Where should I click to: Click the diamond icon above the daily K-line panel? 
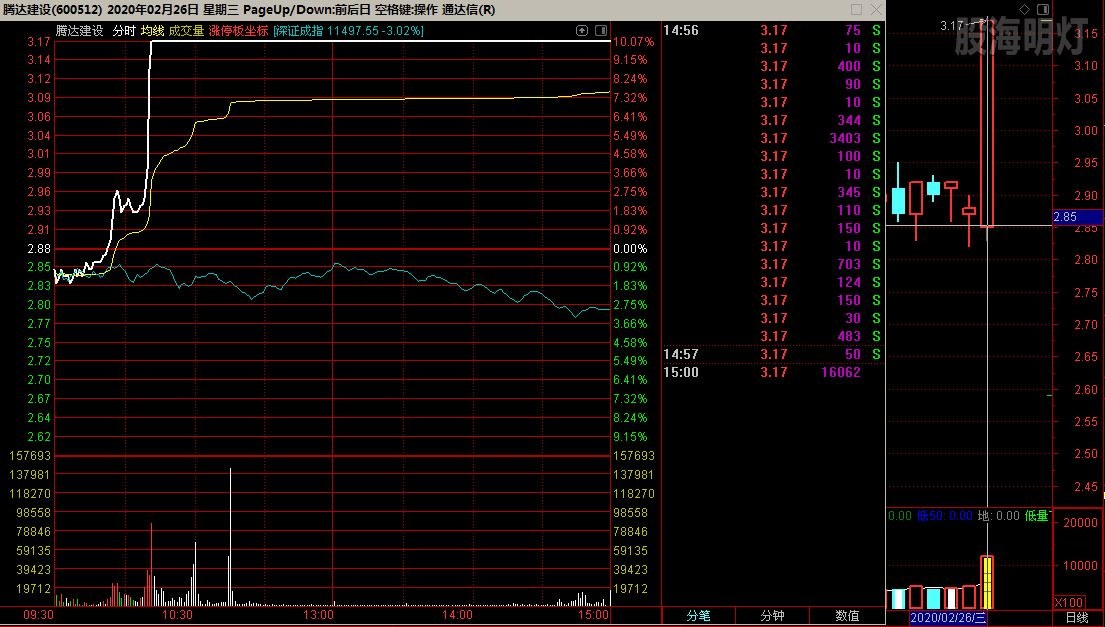1025,9
